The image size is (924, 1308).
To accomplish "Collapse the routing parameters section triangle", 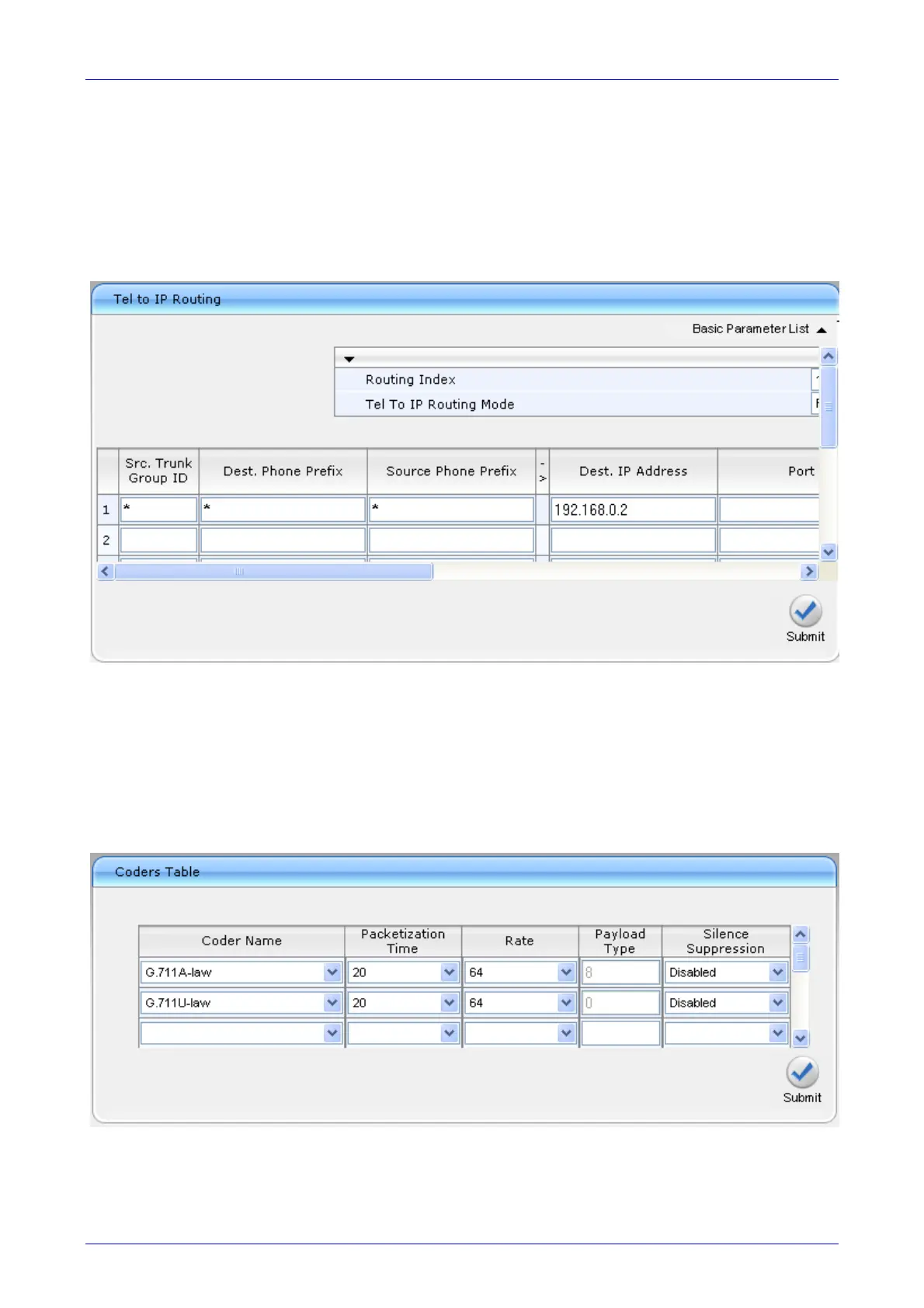I will pos(349,360).
